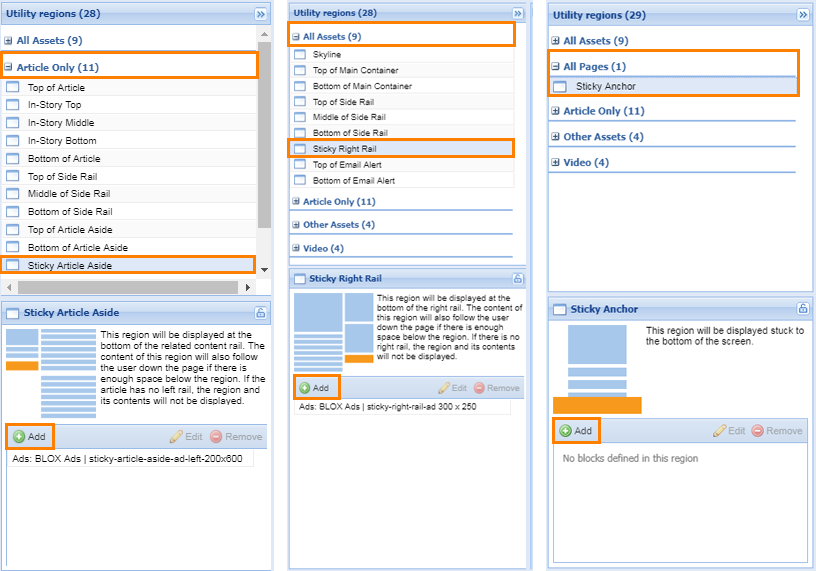Viewport: 816px width, 571px height.
Task: Click the region icon beside Skyline
Action: point(300,55)
